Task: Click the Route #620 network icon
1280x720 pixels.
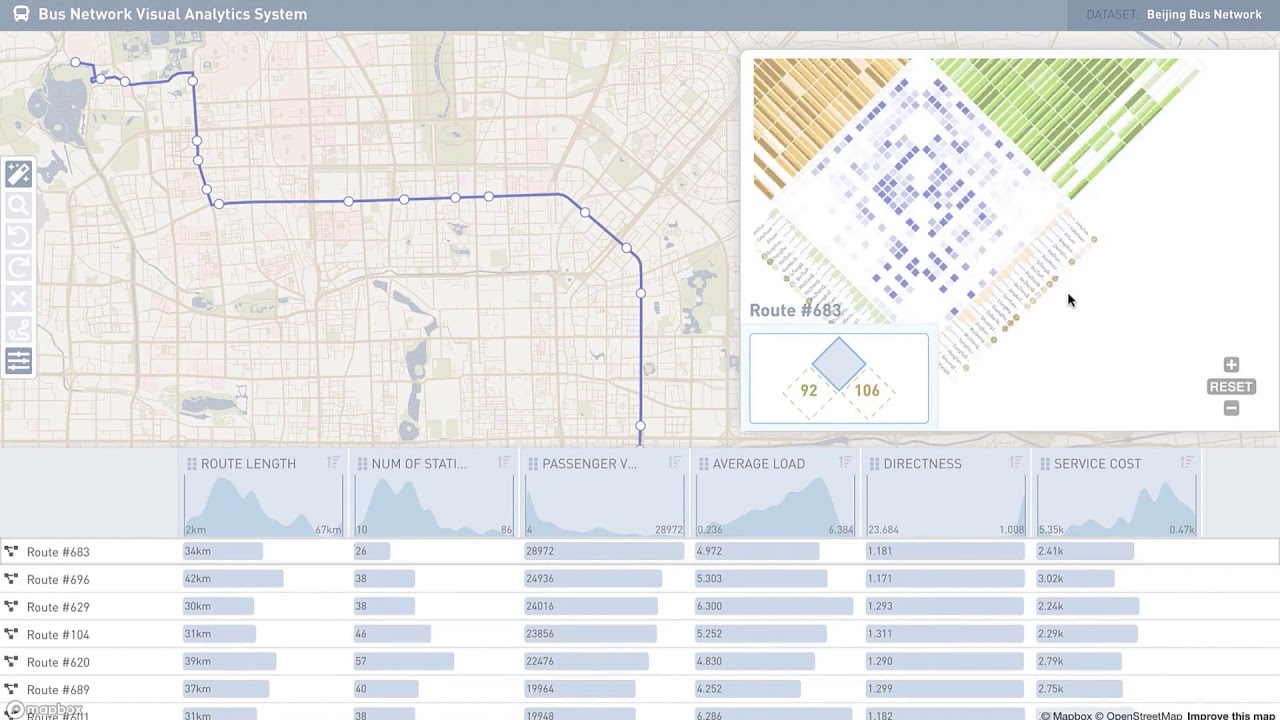Action: tap(11, 662)
